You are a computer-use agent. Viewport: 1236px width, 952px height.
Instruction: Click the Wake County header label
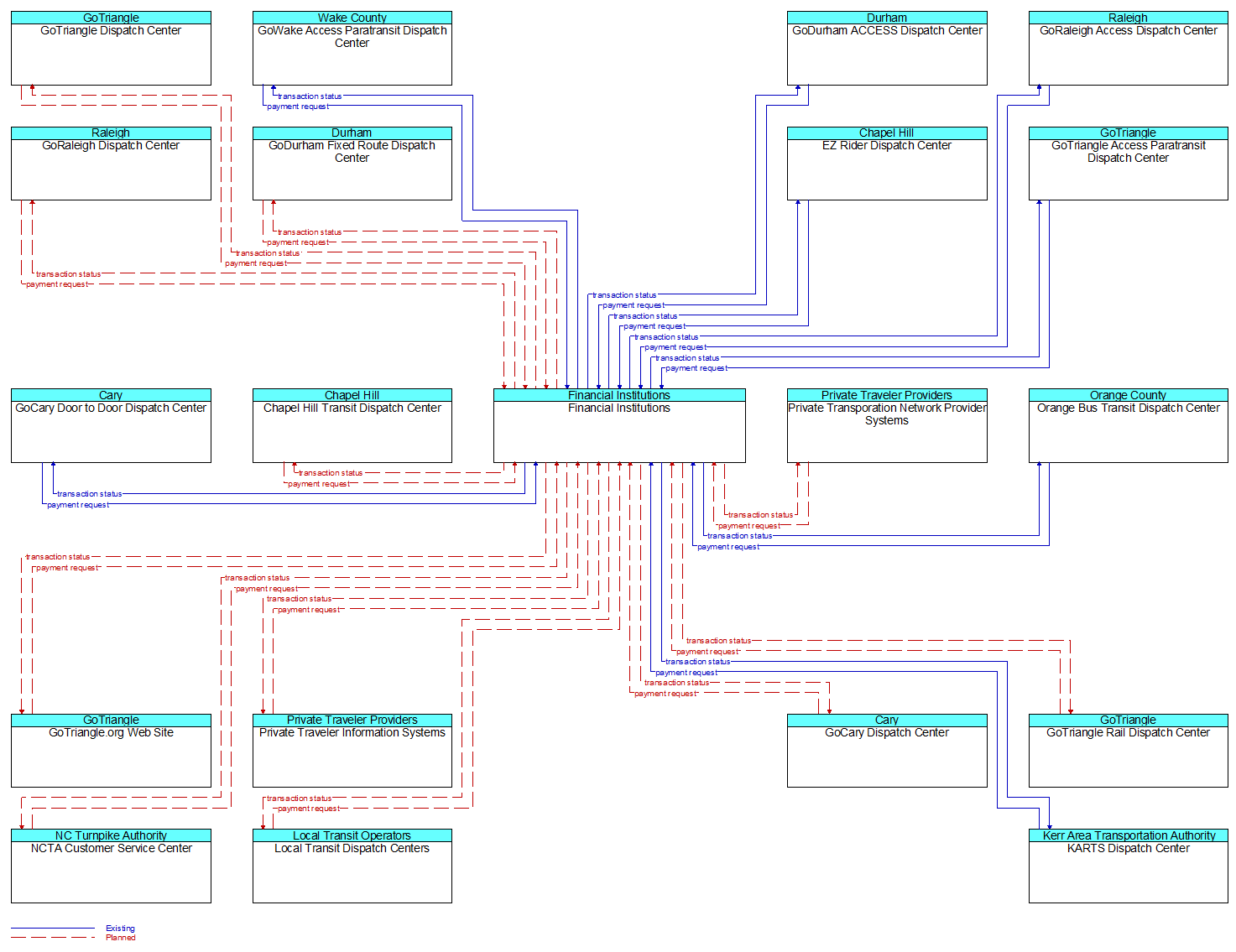(352, 18)
